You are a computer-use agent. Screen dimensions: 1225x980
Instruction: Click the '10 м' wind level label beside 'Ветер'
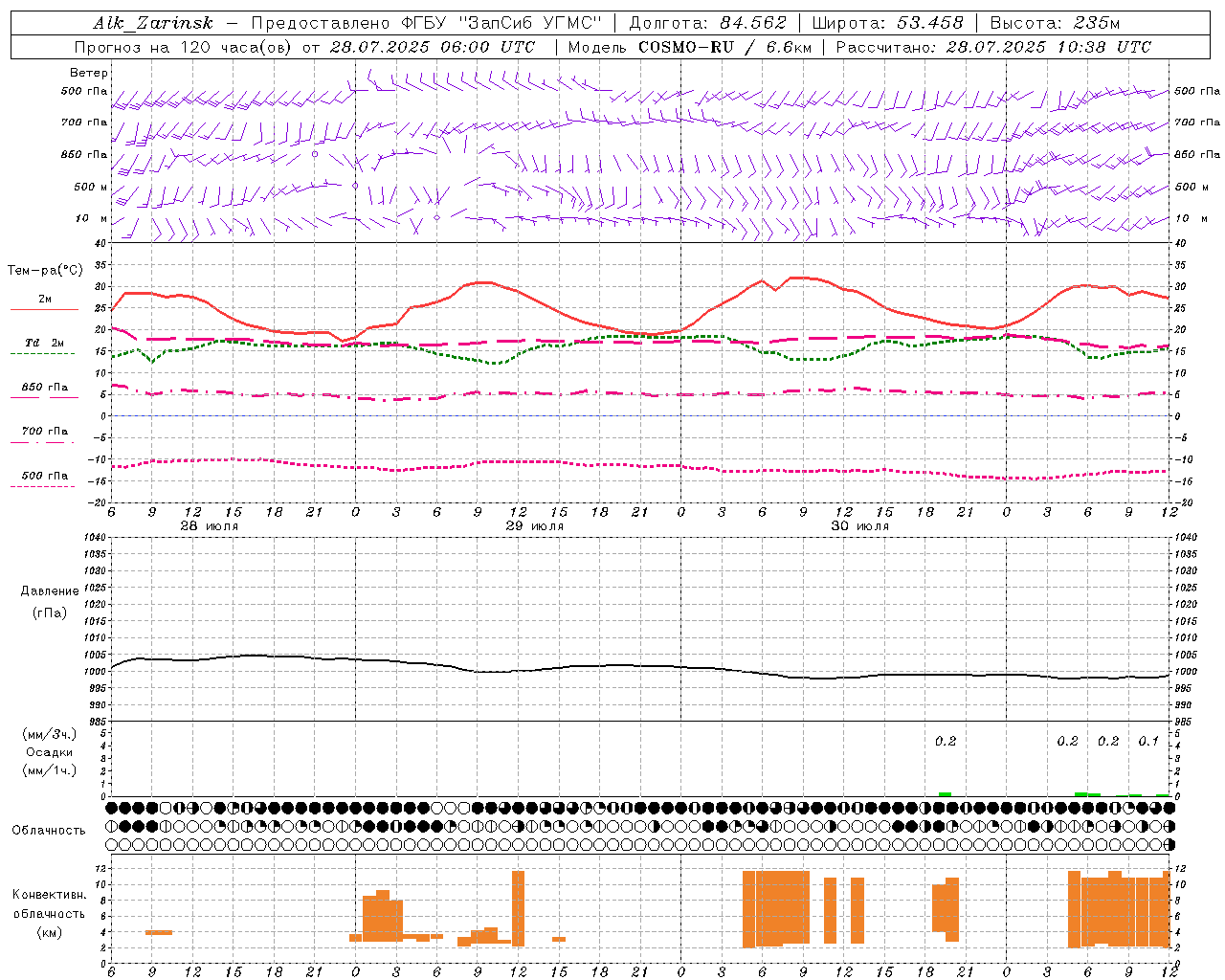coord(92,218)
